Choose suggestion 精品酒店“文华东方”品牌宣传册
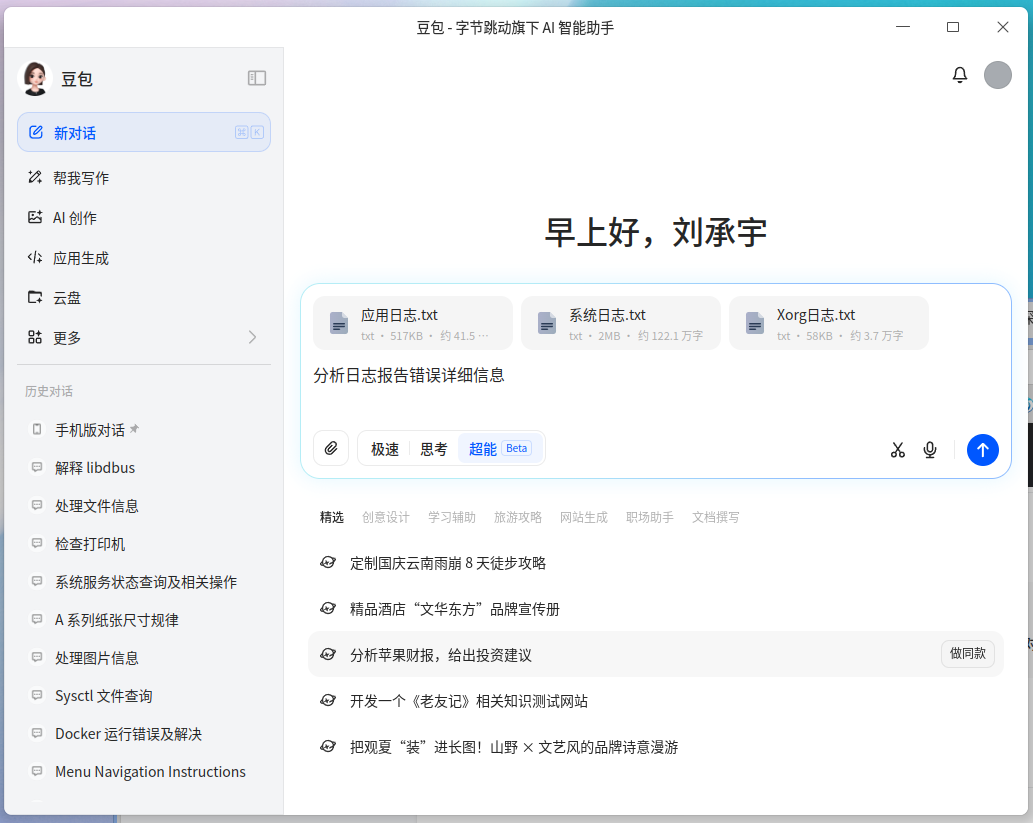 click(x=656, y=609)
